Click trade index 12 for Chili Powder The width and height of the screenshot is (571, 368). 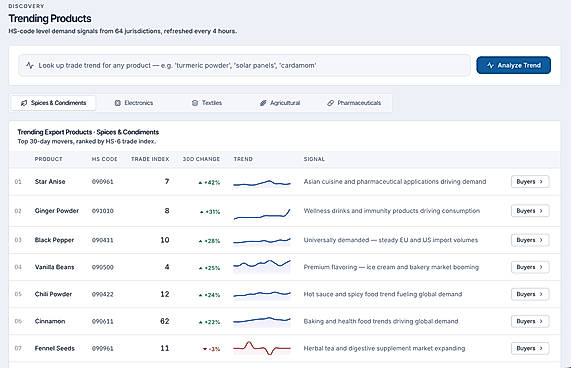(165, 294)
